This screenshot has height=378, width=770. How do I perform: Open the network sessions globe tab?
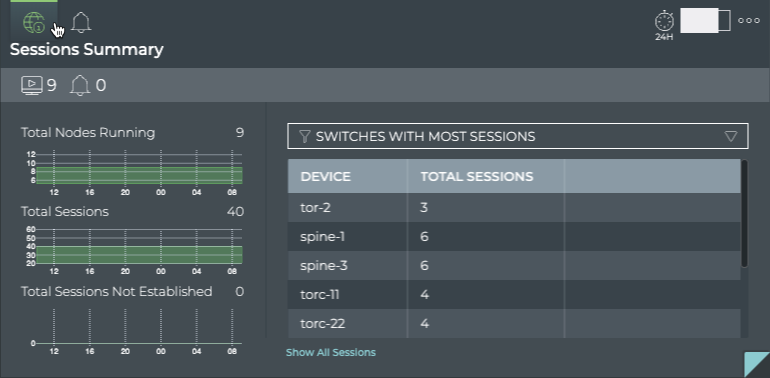[34, 23]
